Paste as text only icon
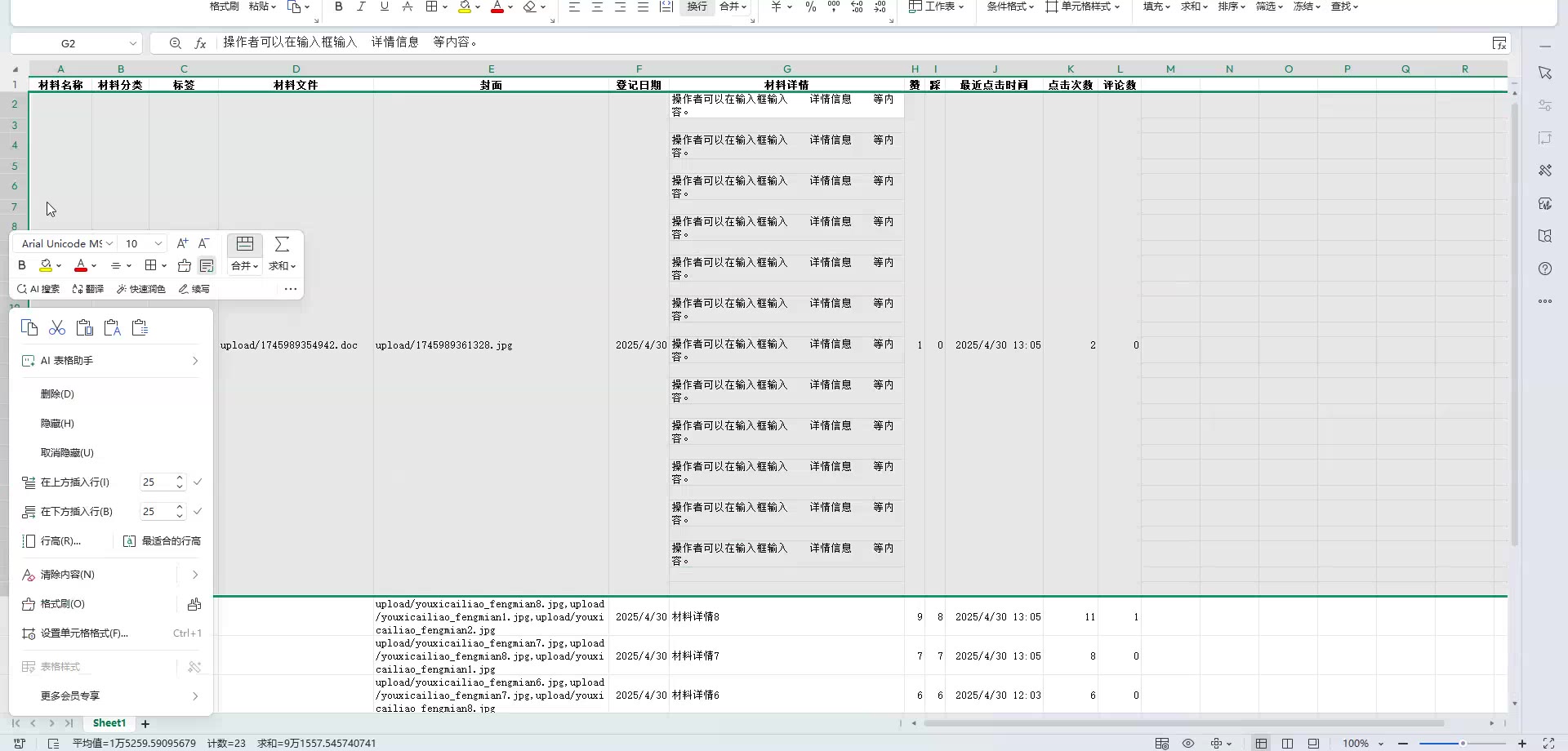The height and width of the screenshot is (751, 1568). coord(112,328)
